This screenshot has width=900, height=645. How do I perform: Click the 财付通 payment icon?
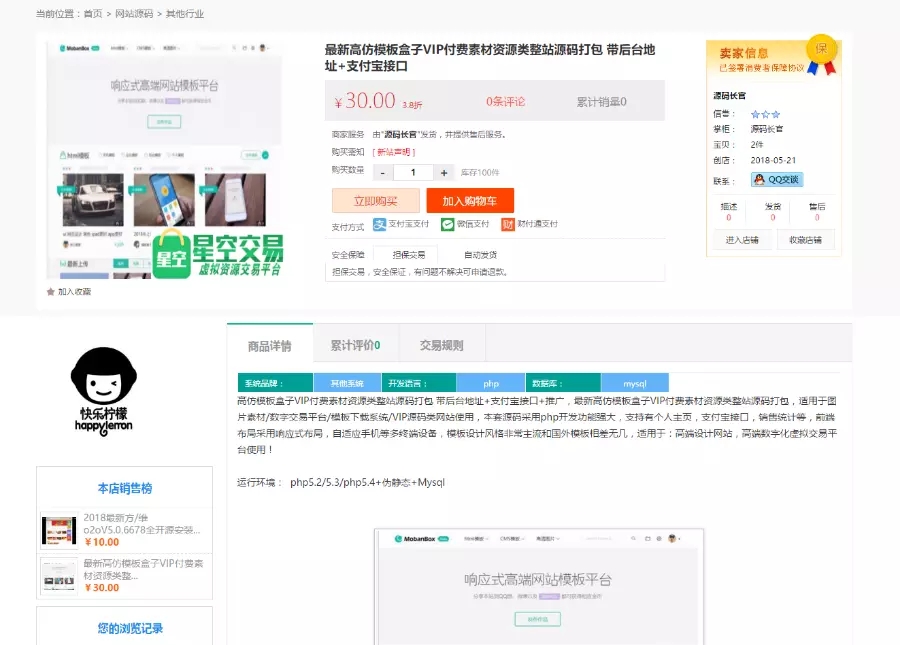click(x=508, y=225)
